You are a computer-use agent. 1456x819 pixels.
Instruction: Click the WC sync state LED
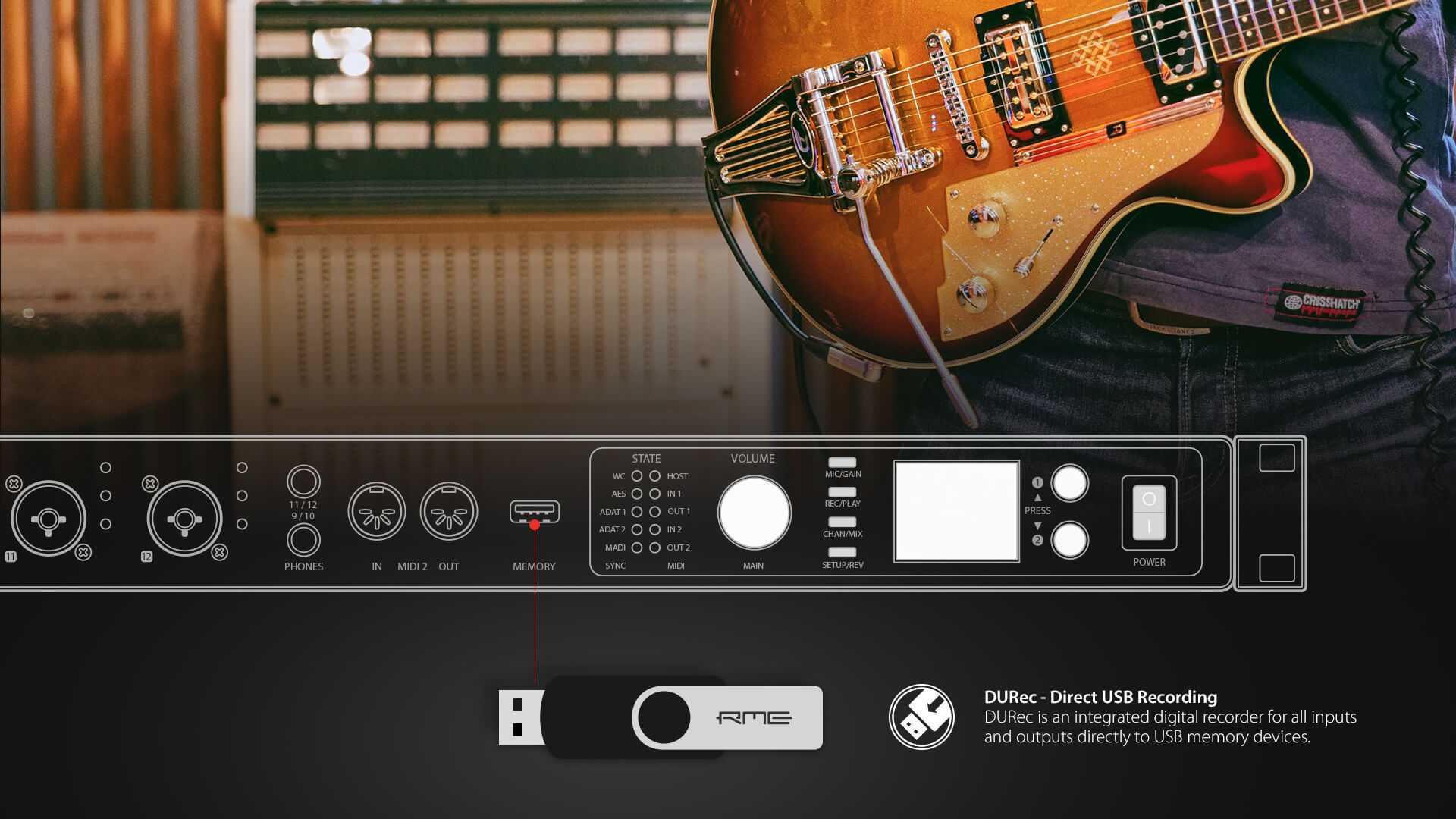[637, 476]
